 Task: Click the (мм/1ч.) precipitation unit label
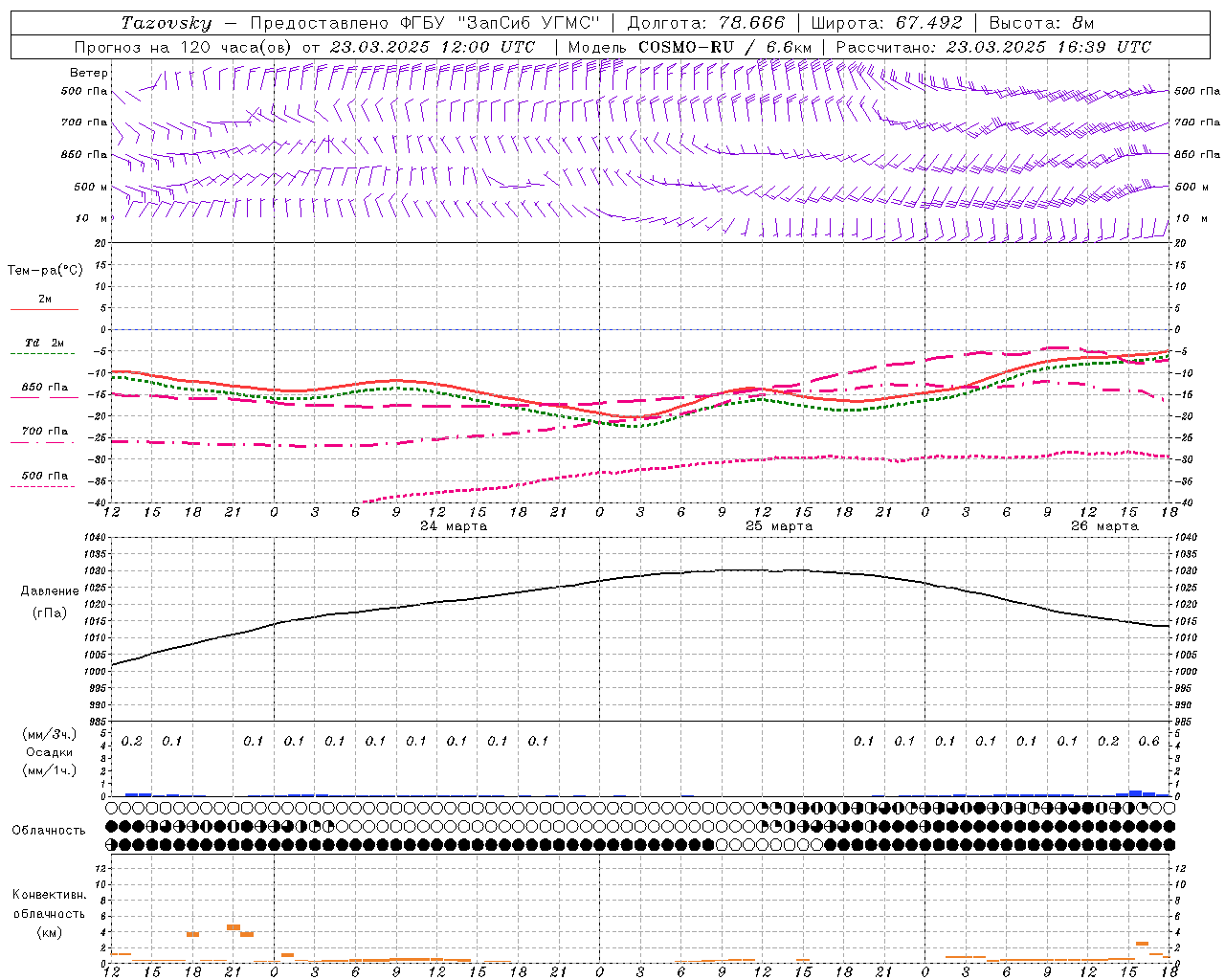click(50, 770)
